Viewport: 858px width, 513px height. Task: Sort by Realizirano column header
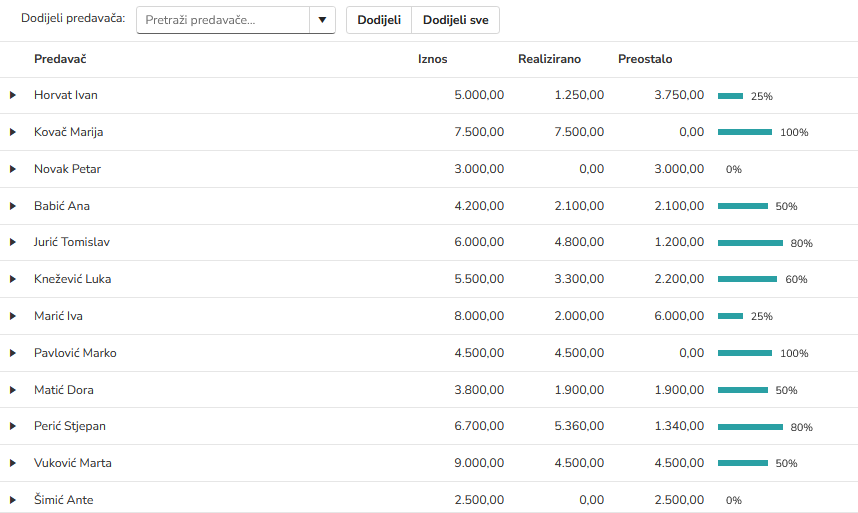click(549, 59)
